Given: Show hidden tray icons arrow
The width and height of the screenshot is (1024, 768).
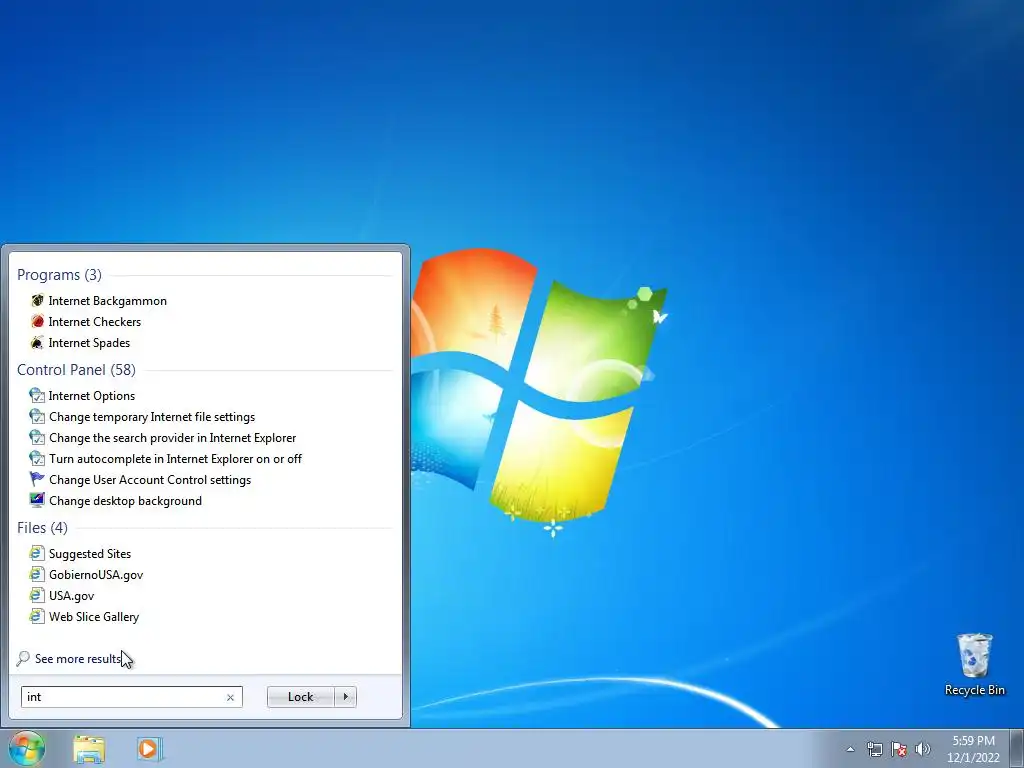Looking at the screenshot, I should [850, 749].
